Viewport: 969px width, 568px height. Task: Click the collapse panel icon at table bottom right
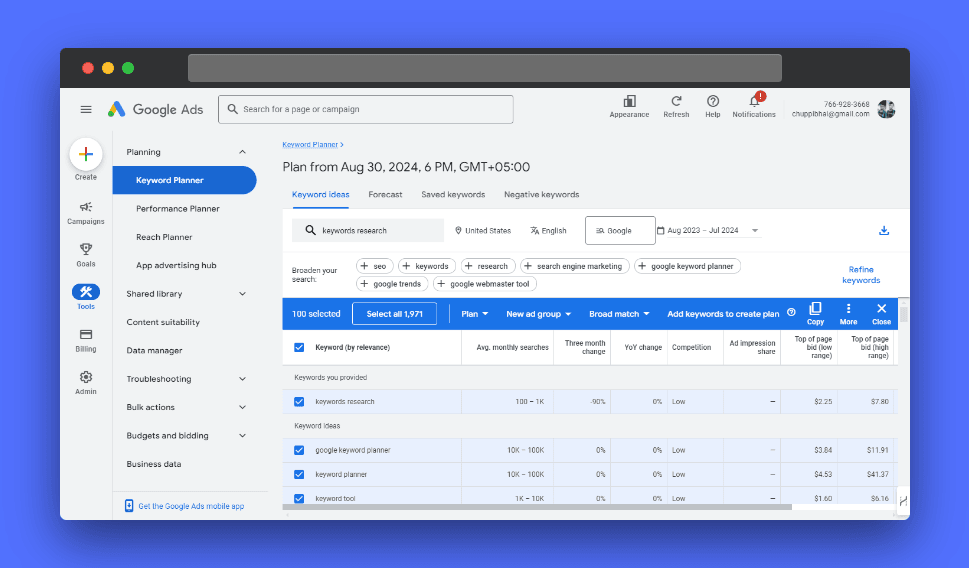903,501
